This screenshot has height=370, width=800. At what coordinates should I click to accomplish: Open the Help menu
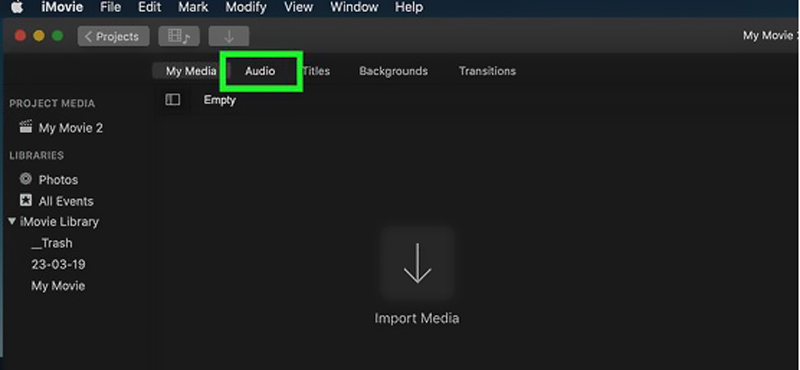tap(409, 8)
